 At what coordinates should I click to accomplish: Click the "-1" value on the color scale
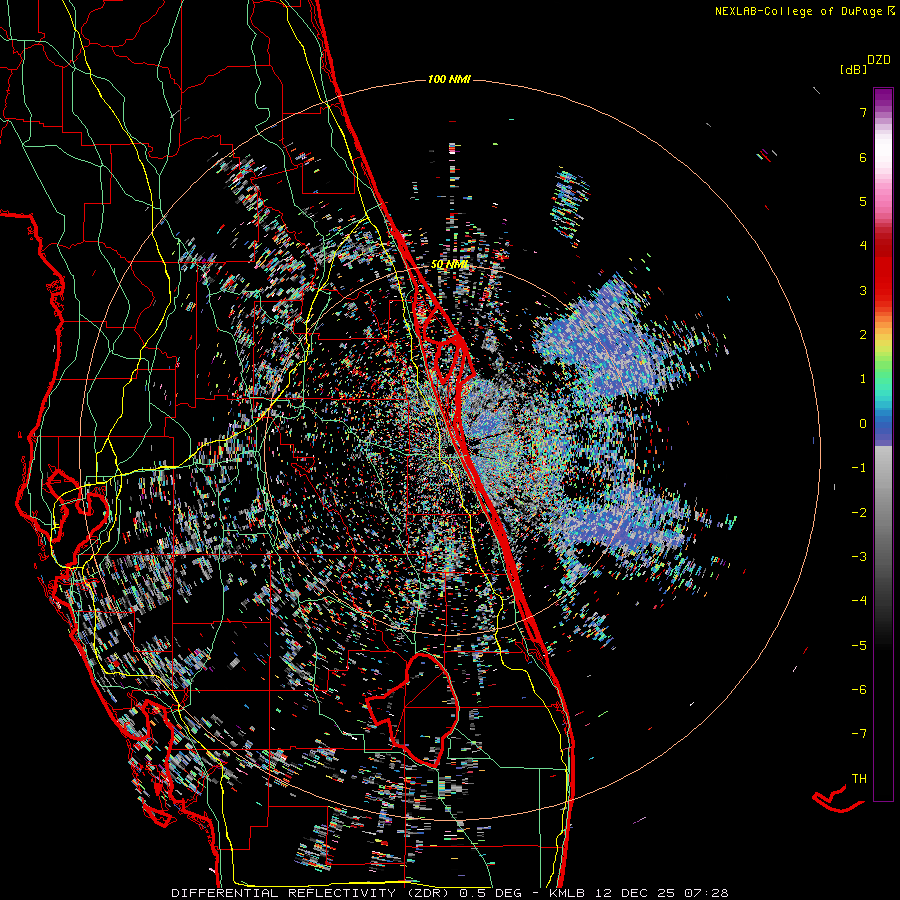[859, 468]
